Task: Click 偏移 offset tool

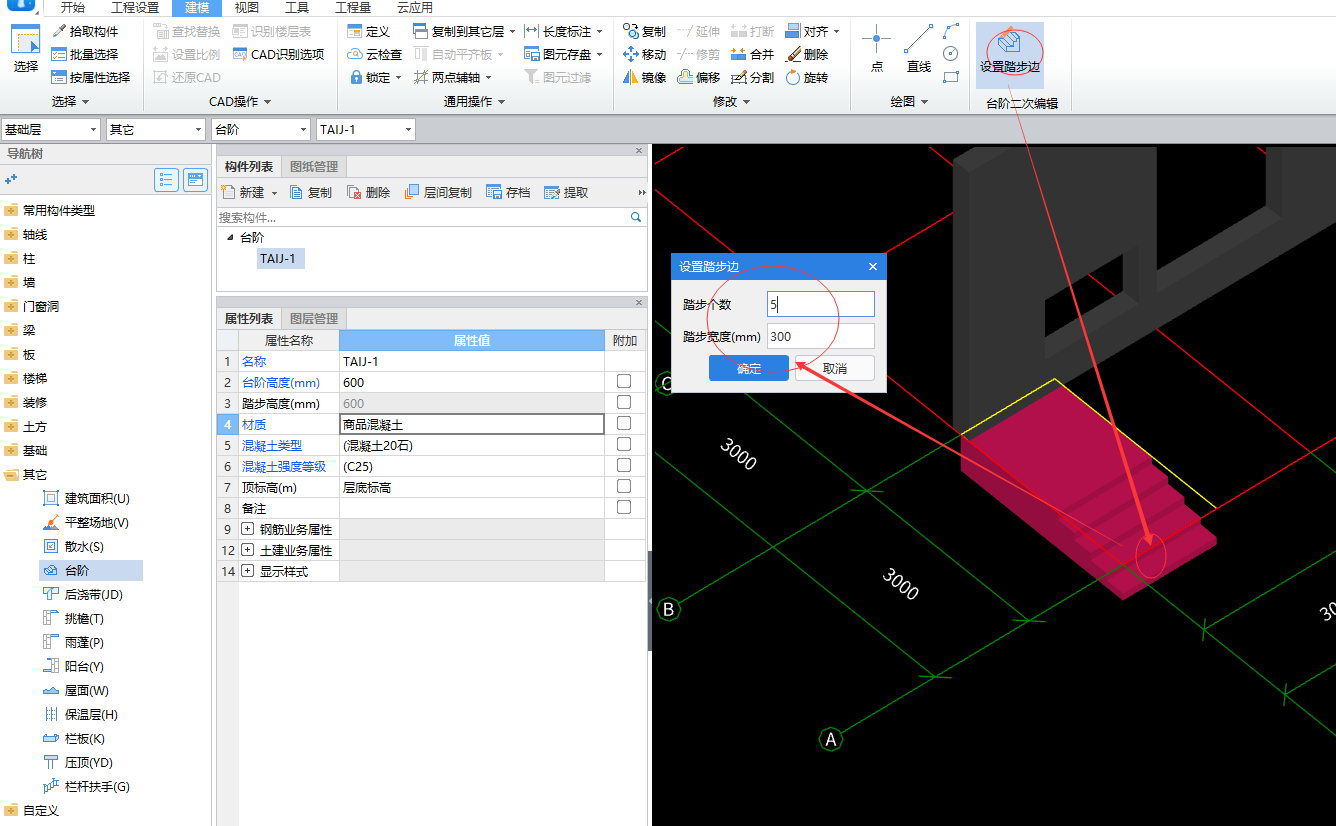Action: [699, 77]
